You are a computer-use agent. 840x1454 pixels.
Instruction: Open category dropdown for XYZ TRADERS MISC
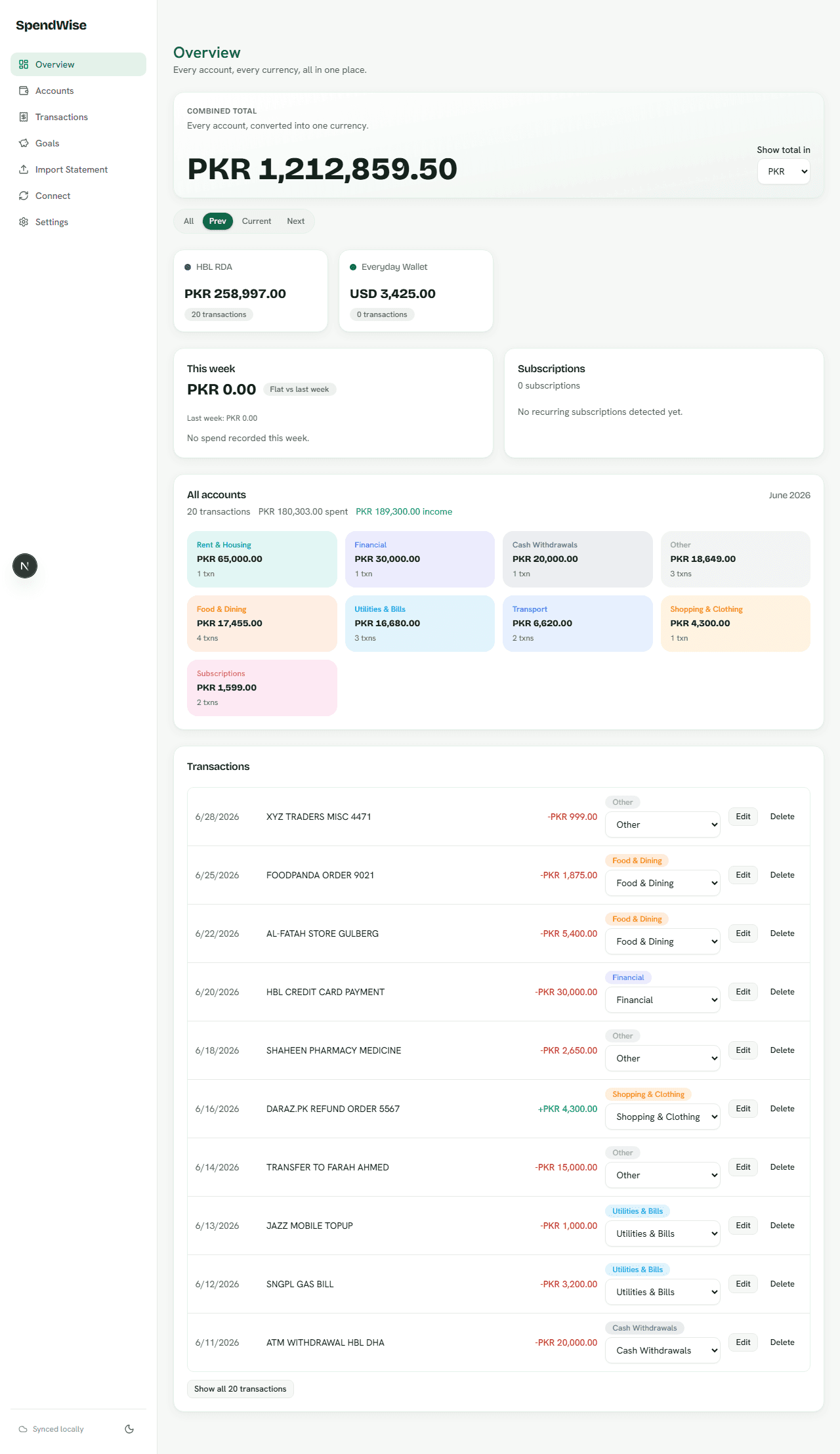(x=663, y=824)
